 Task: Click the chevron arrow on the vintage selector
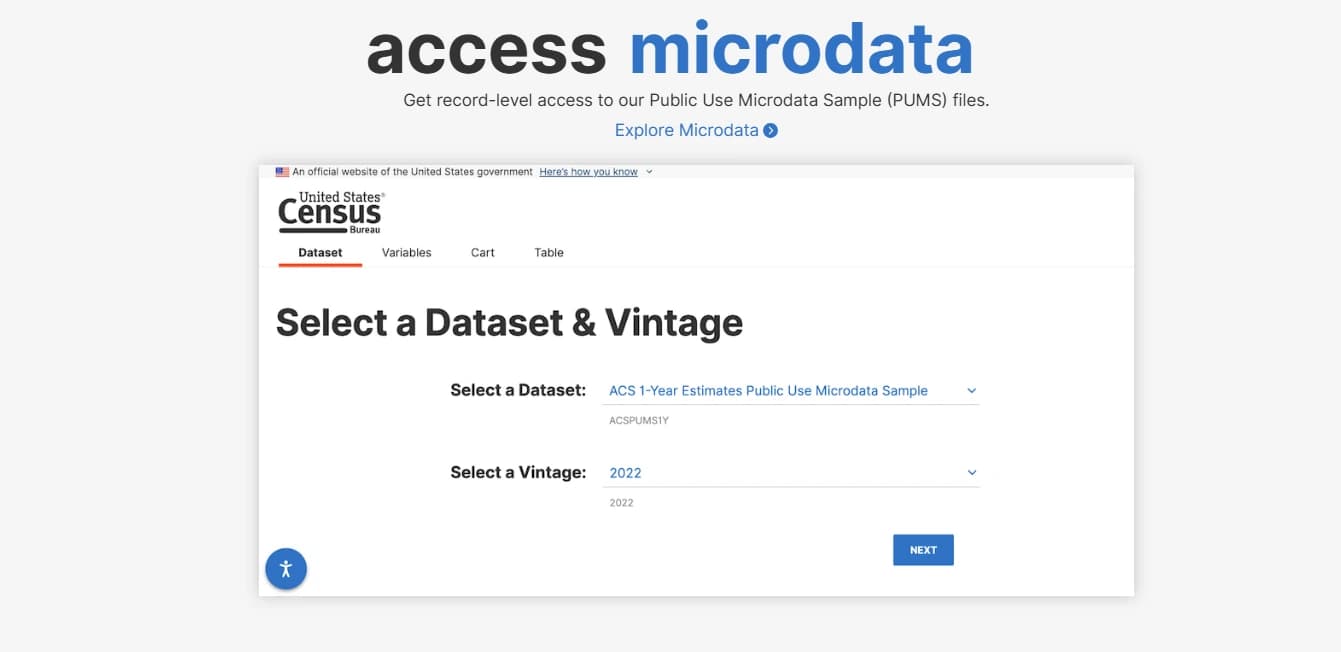[x=971, y=473]
